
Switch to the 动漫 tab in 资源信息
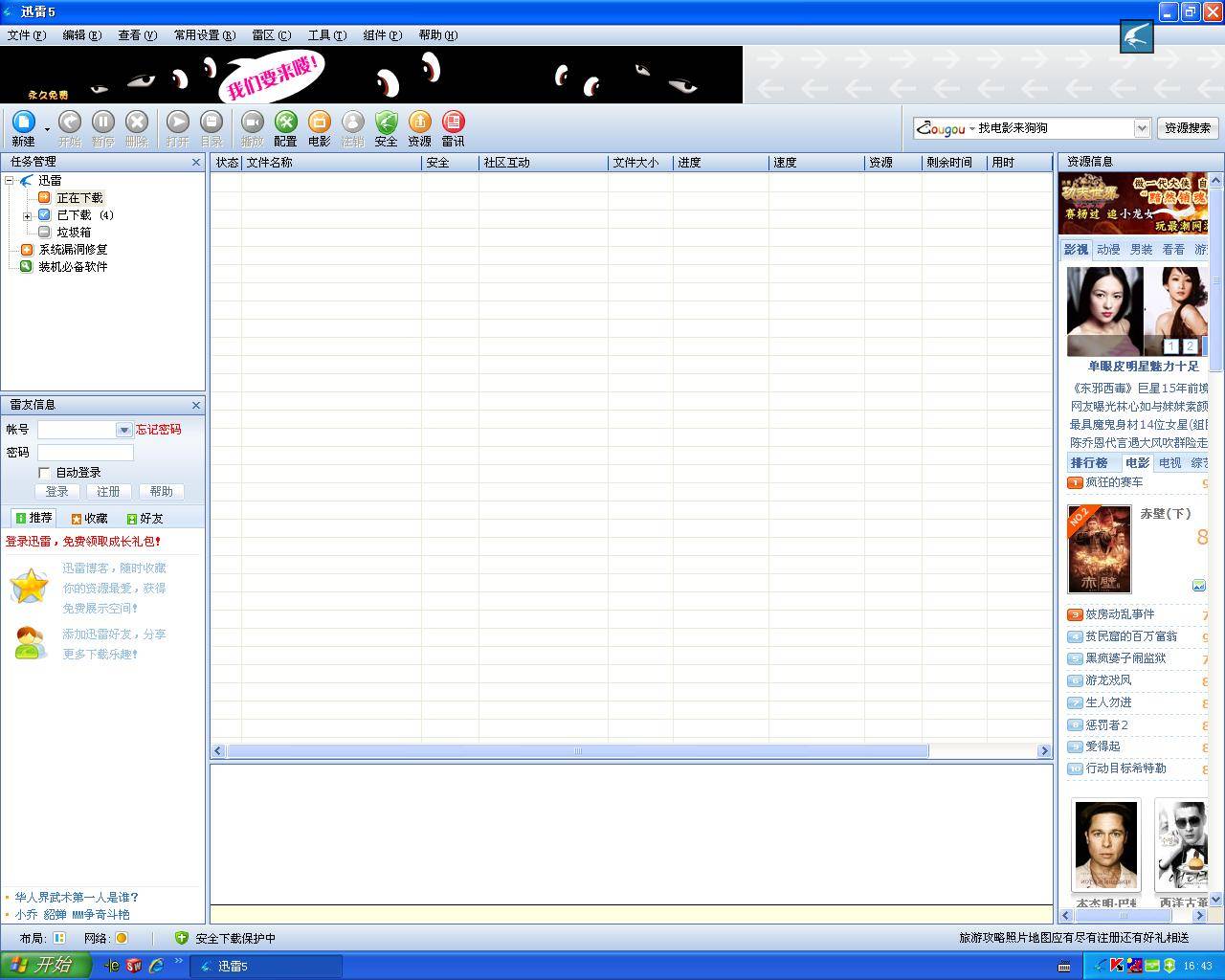(1108, 250)
